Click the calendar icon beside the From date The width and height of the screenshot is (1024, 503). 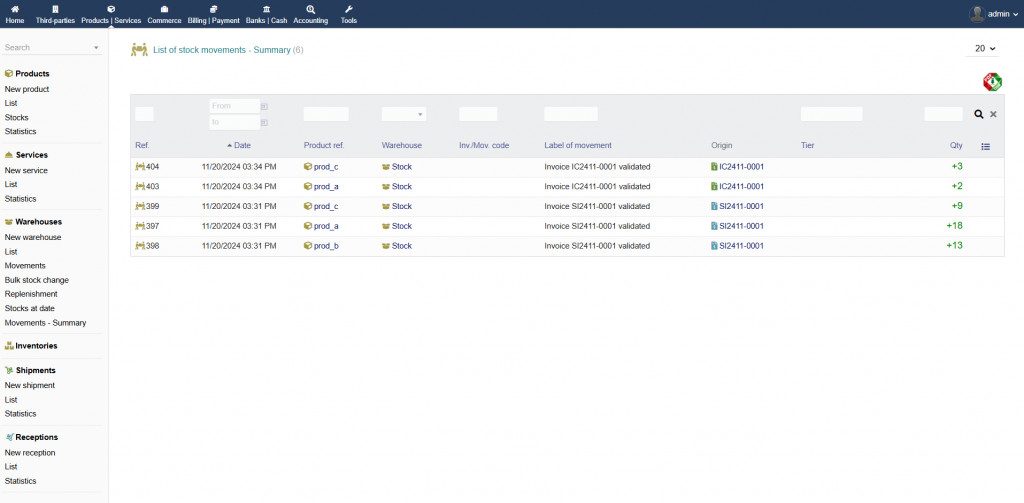click(264, 106)
